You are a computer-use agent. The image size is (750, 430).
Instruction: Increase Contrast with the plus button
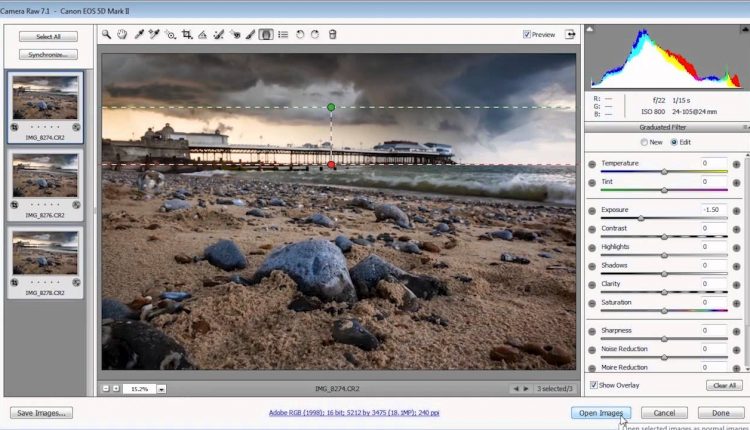[736, 229]
